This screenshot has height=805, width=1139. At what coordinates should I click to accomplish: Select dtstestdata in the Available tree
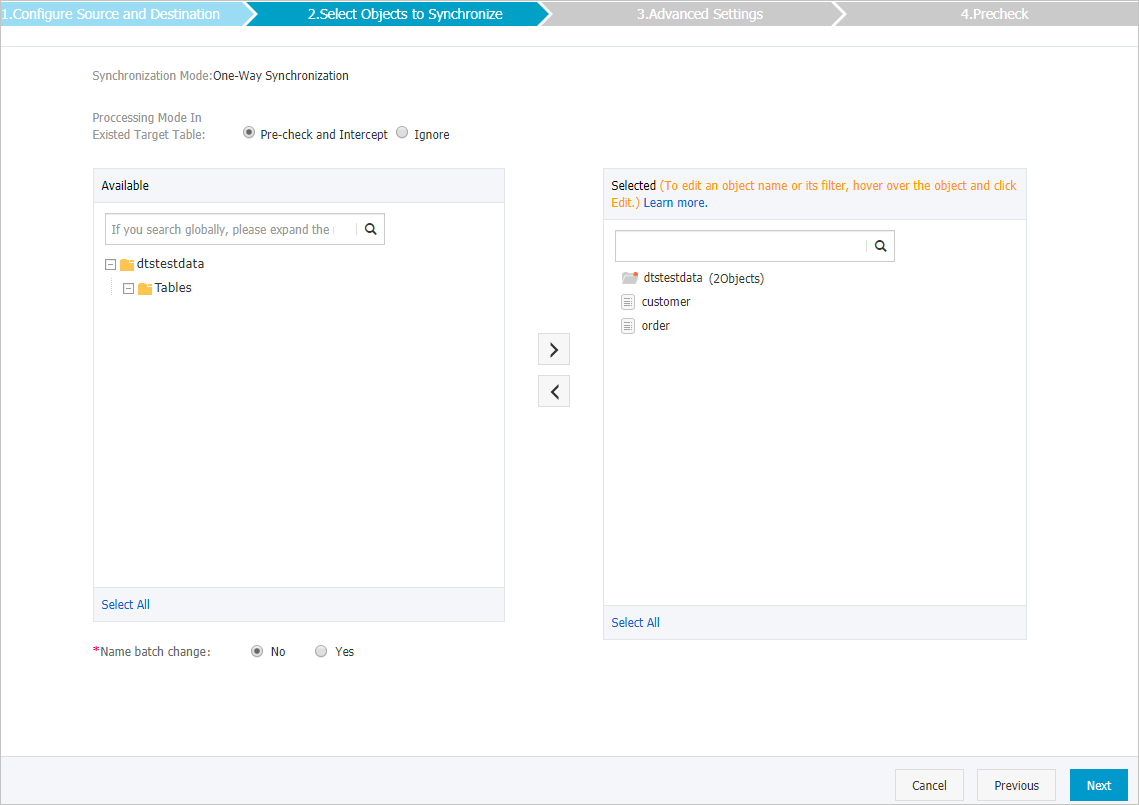(170, 264)
